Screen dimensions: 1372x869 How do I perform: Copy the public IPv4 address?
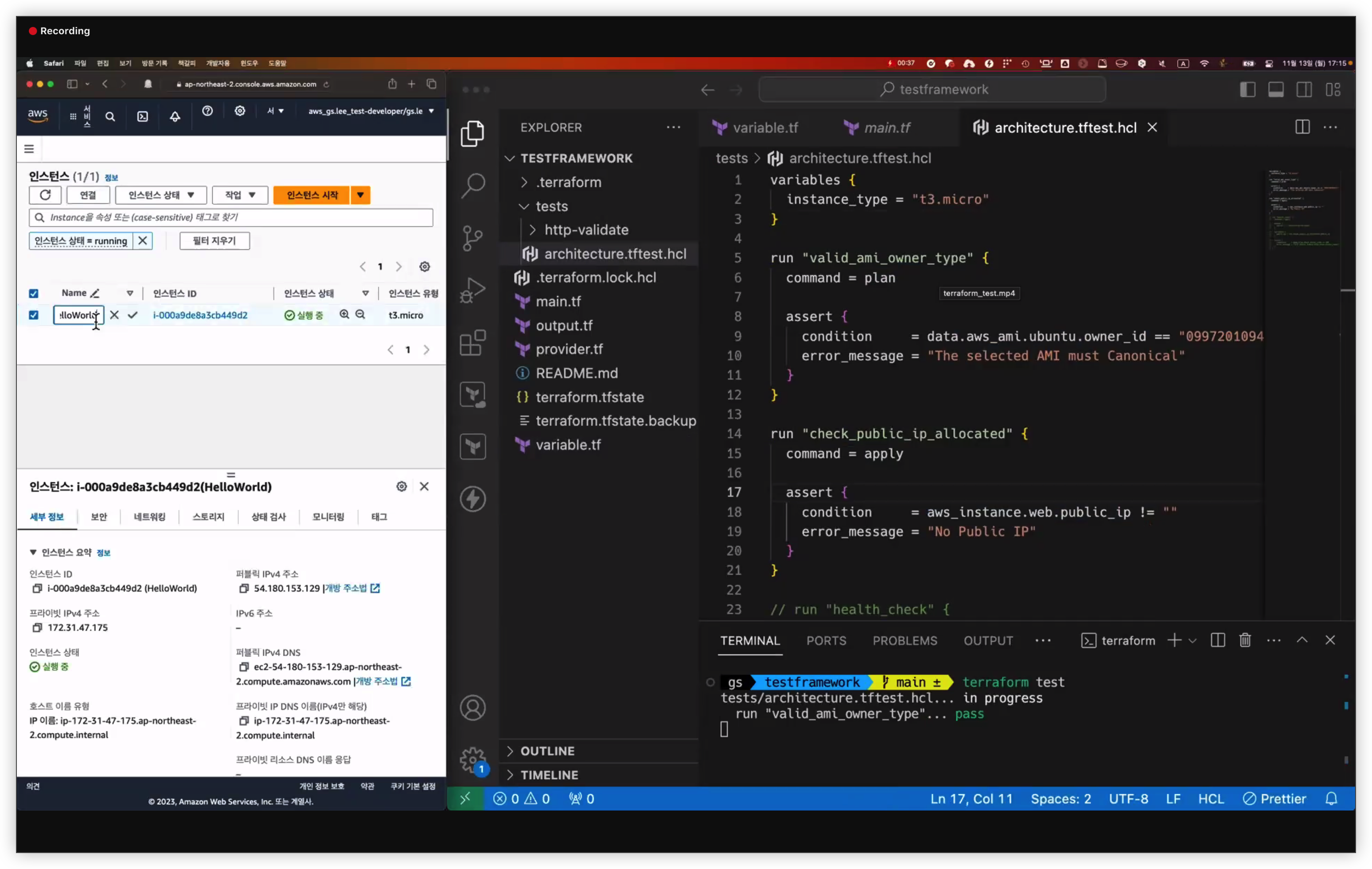tap(244, 588)
